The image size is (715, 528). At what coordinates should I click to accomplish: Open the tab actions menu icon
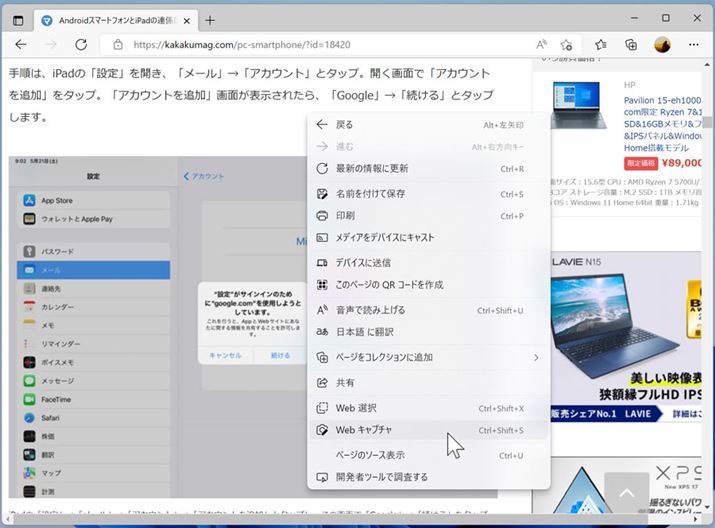tap(18, 20)
